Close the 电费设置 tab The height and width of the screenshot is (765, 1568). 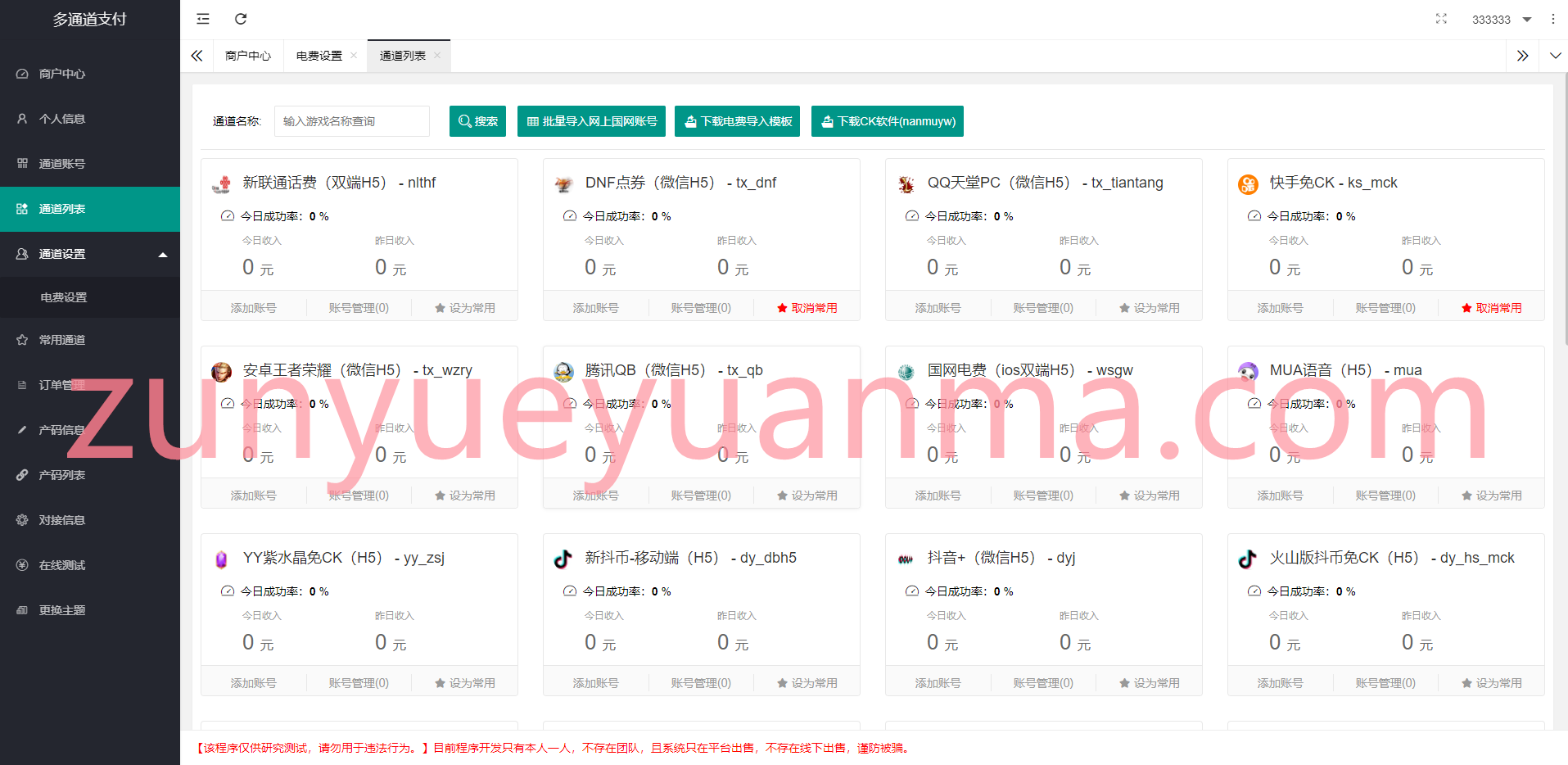pyautogui.click(x=354, y=56)
